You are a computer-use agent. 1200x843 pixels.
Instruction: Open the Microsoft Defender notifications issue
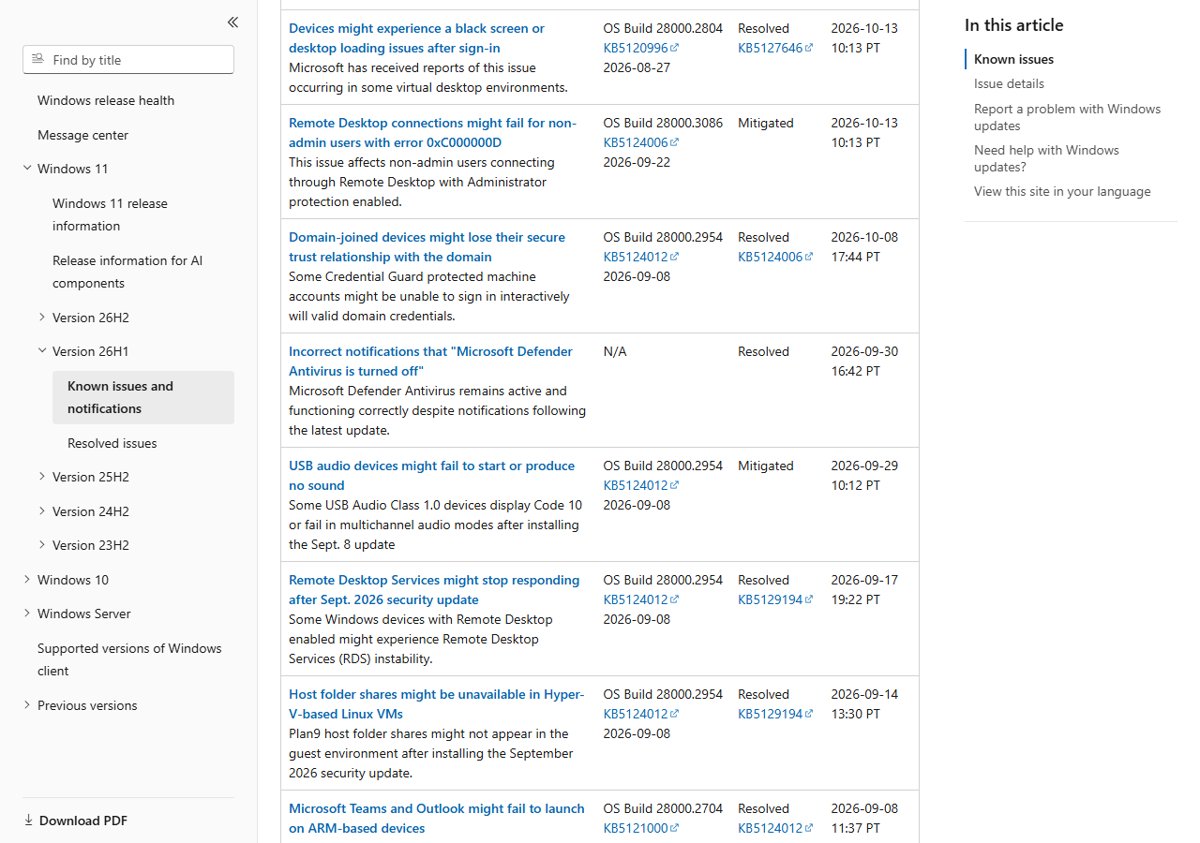pos(431,361)
